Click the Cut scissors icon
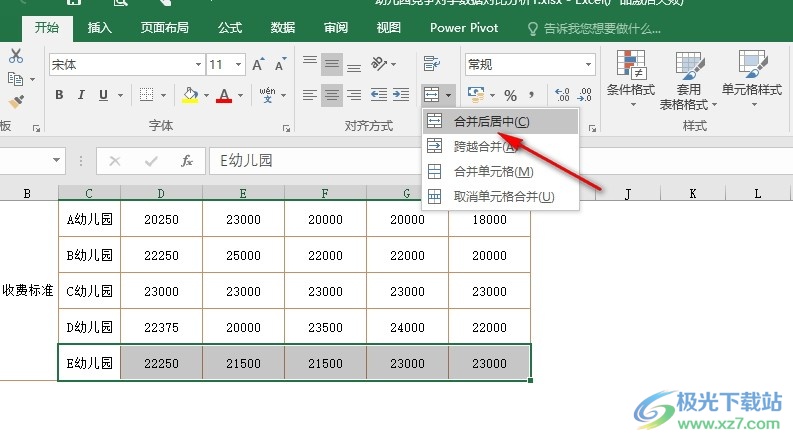The width and height of the screenshot is (793, 440). pos(16,56)
